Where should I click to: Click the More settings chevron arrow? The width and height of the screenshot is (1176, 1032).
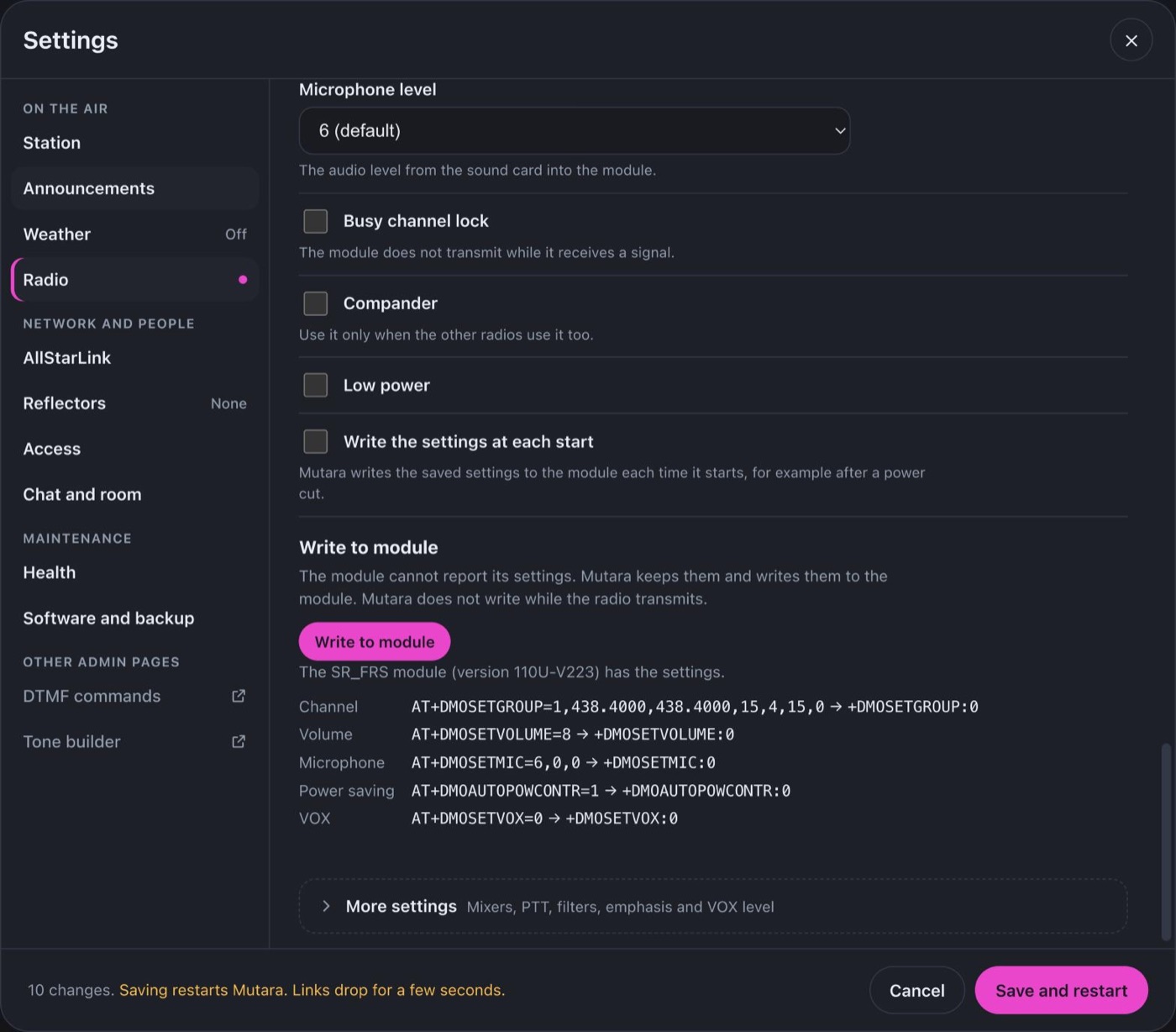[x=326, y=906]
